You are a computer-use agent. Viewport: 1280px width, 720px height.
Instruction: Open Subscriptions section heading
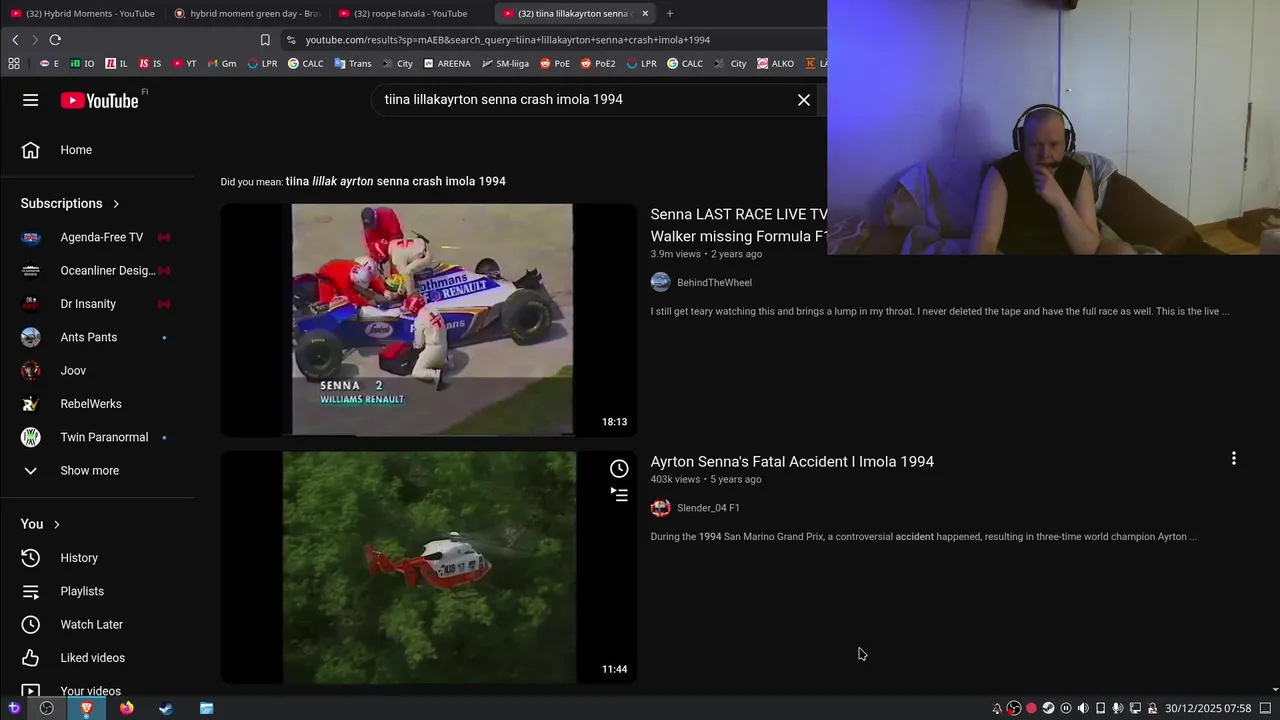coord(70,203)
